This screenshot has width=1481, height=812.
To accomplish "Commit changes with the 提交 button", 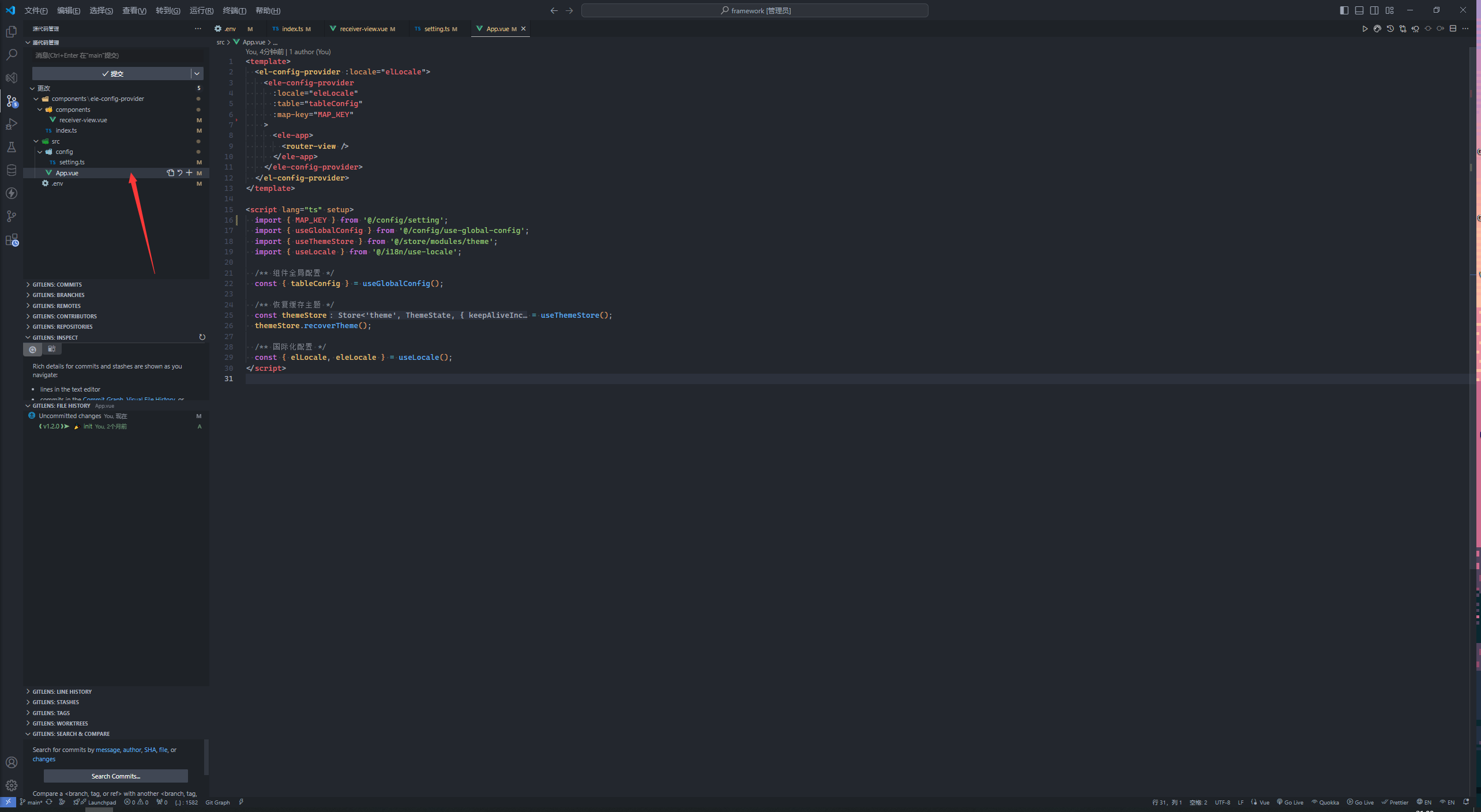I will point(112,74).
